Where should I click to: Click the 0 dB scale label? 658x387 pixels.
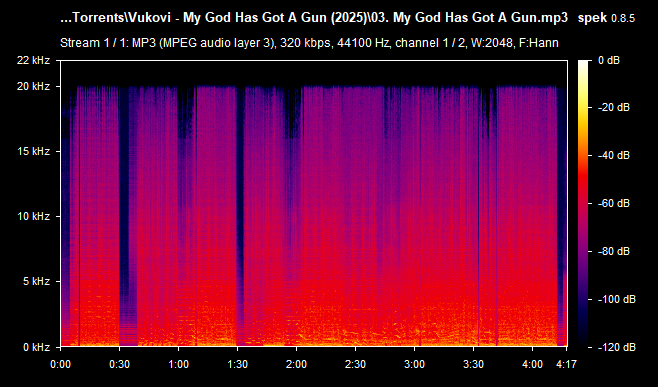pos(609,60)
